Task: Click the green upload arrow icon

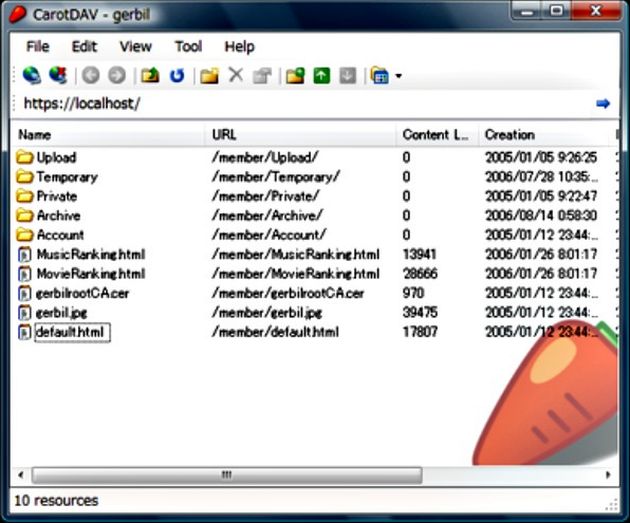Action: coord(322,75)
